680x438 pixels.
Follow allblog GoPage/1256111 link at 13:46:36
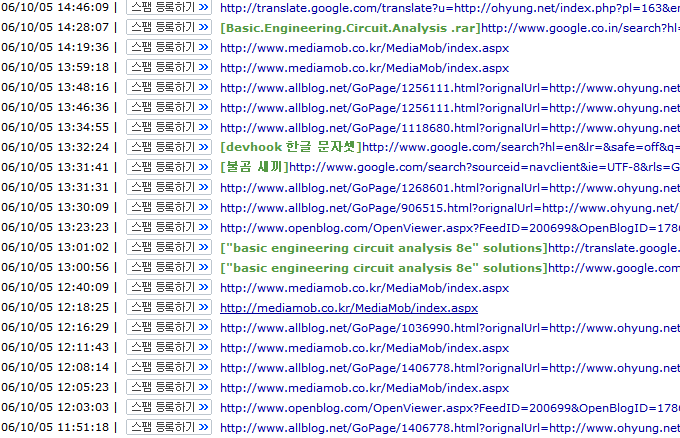[x=450, y=108]
